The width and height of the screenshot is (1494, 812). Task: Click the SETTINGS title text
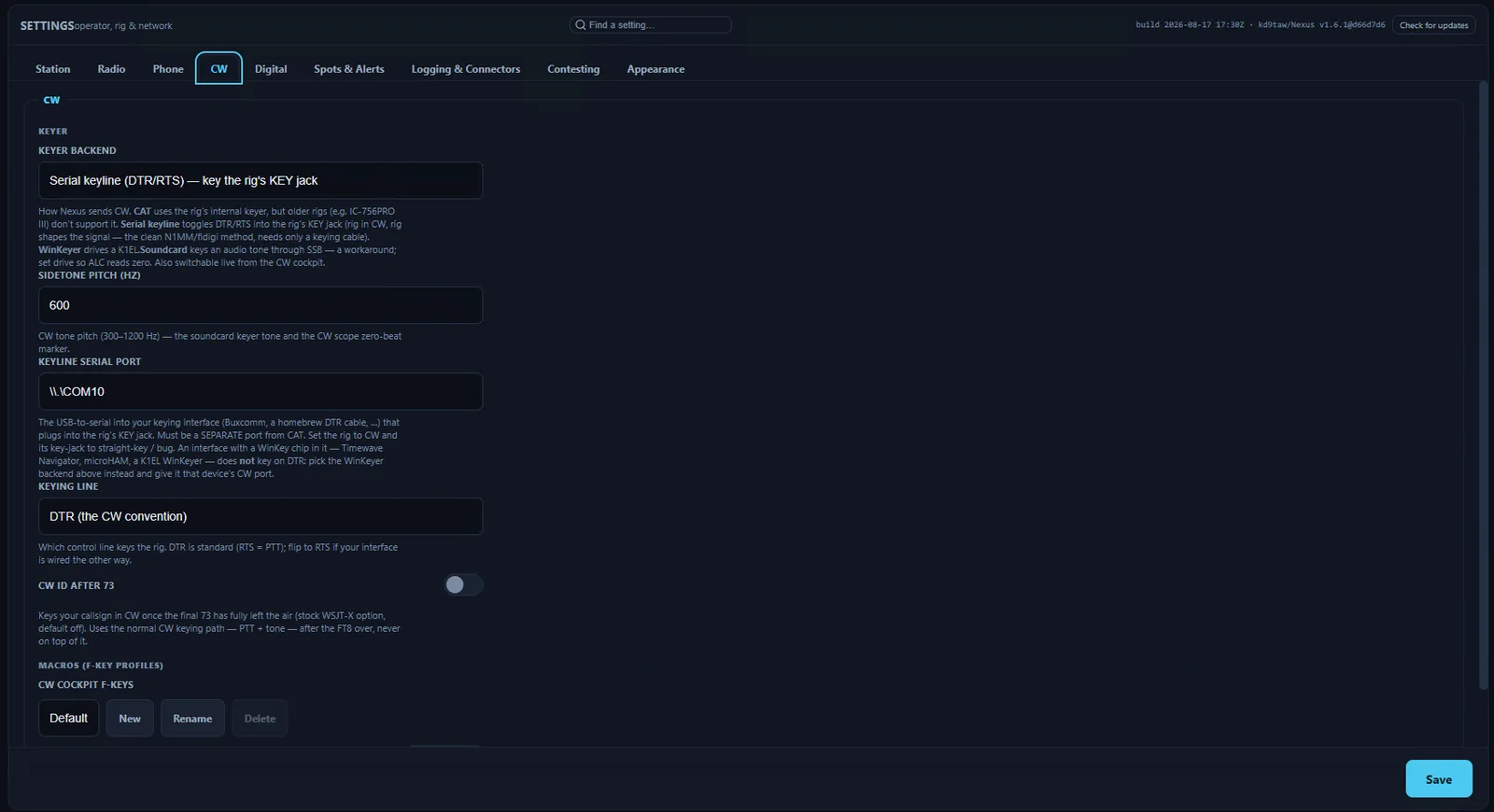47,26
